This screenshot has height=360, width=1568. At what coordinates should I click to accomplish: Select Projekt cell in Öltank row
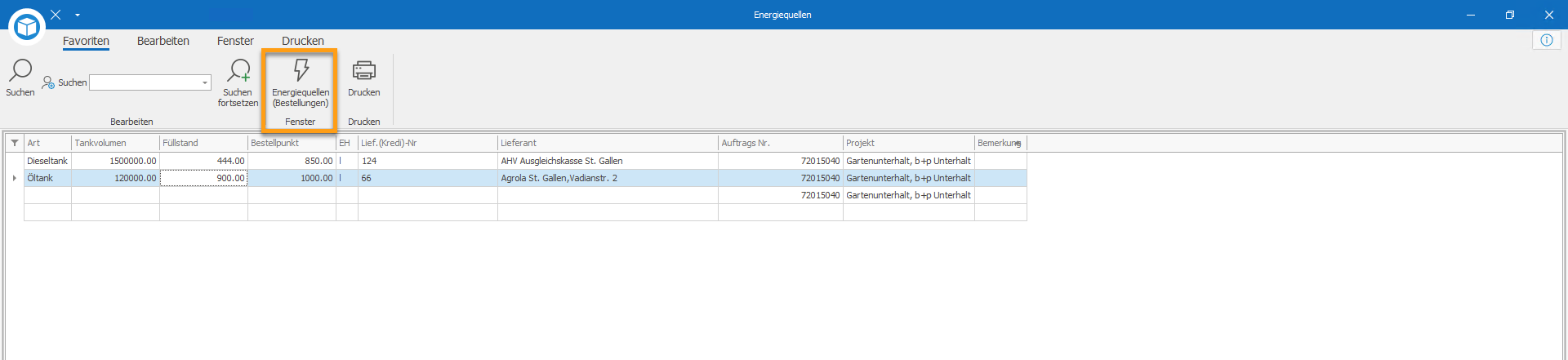pos(909,178)
